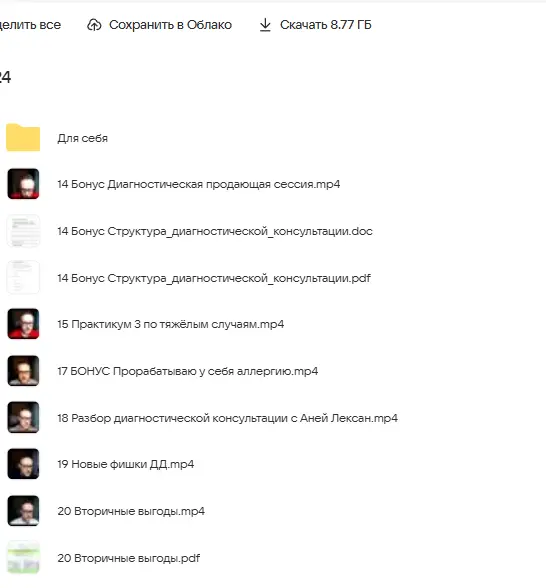Click the cloud upload icon
Image resolution: width=546 pixels, height=588 pixels.
(94, 25)
